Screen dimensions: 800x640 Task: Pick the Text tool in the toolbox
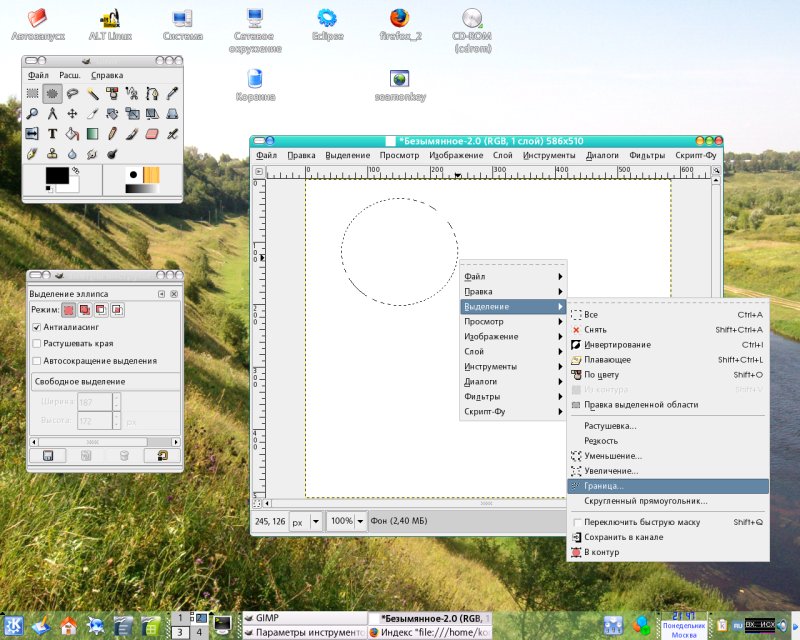[x=52, y=133]
